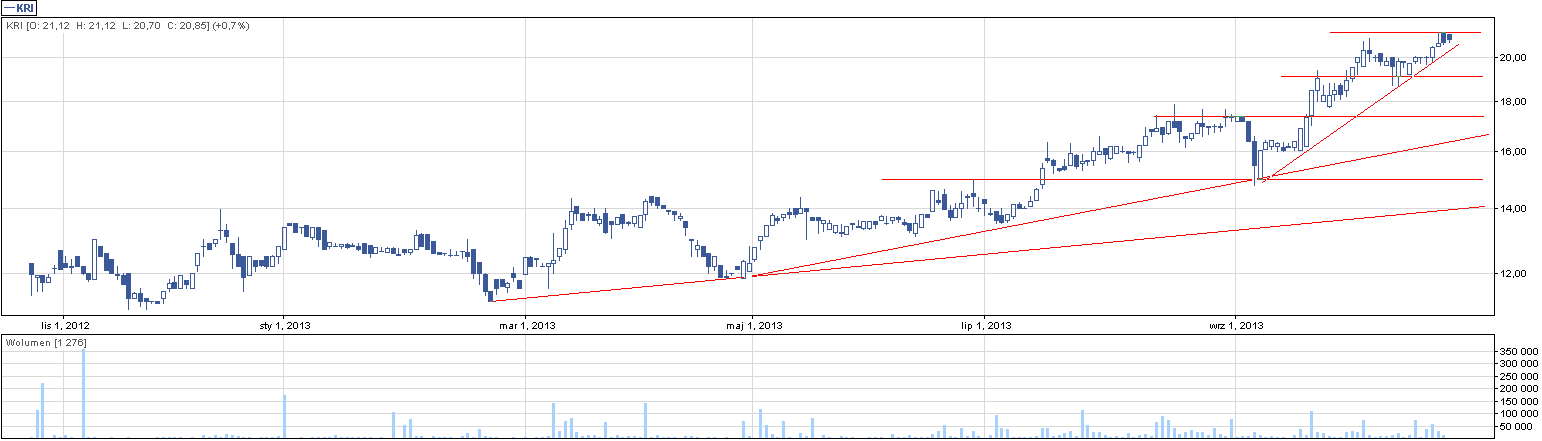The image size is (1542, 441).
Task: Click the 12,00 price axis label
Action: click(1512, 274)
